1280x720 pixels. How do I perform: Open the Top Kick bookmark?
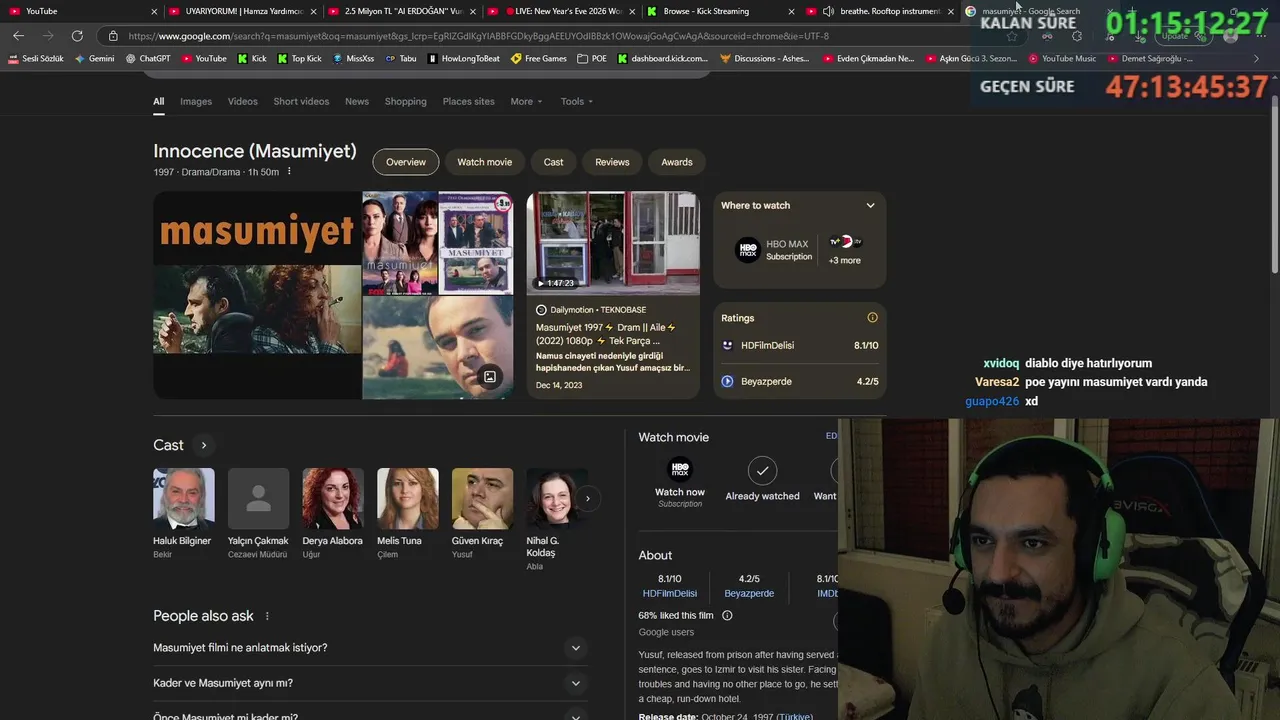pyautogui.click(x=299, y=59)
